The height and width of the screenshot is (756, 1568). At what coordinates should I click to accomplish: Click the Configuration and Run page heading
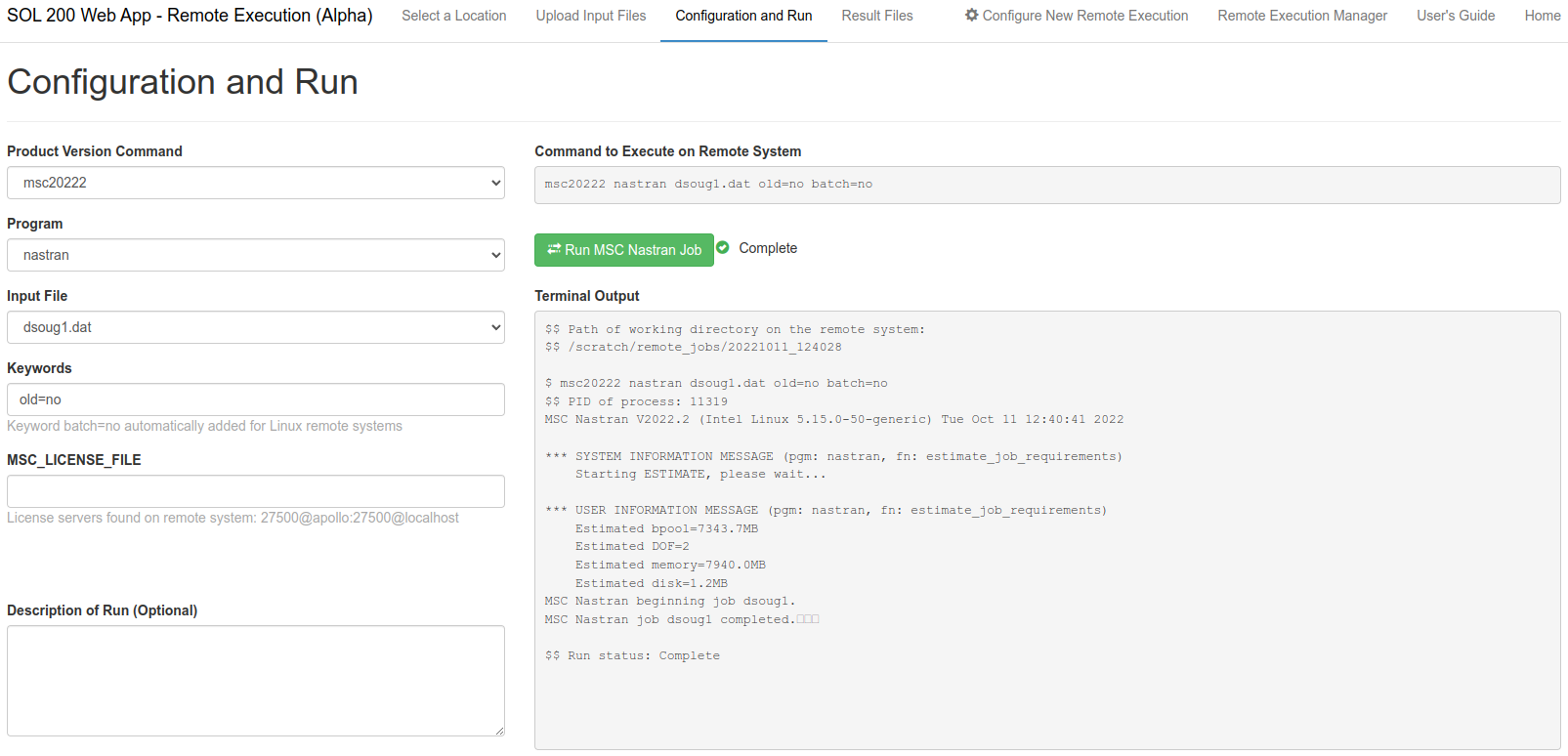[x=183, y=82]
